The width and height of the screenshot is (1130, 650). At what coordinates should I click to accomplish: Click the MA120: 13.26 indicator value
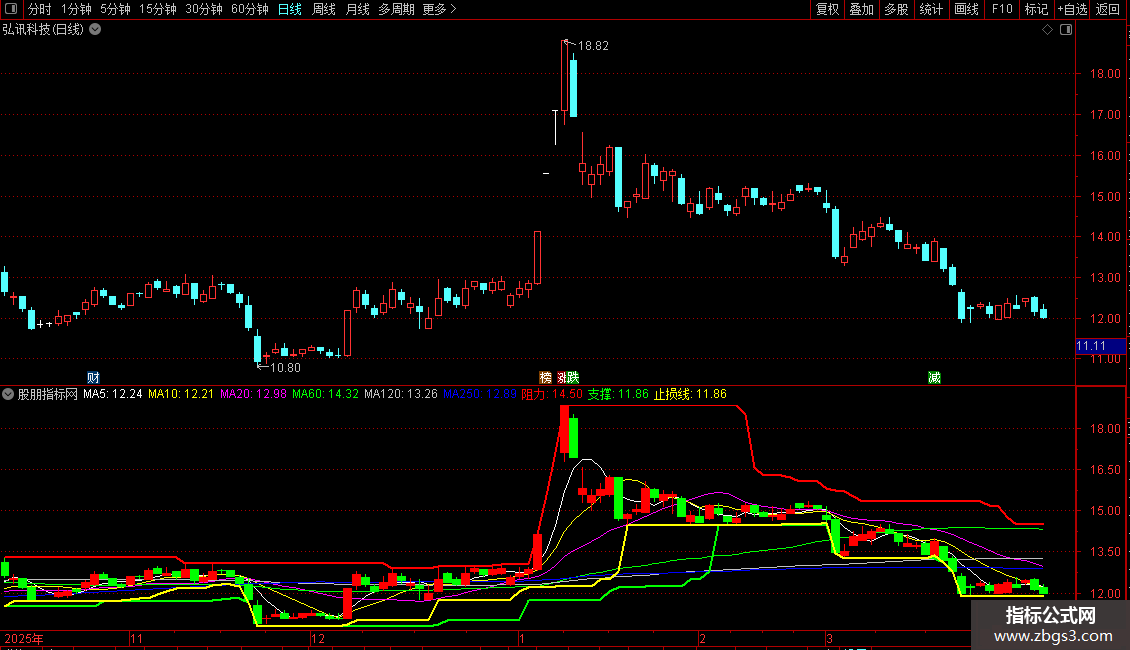[401, 394]
